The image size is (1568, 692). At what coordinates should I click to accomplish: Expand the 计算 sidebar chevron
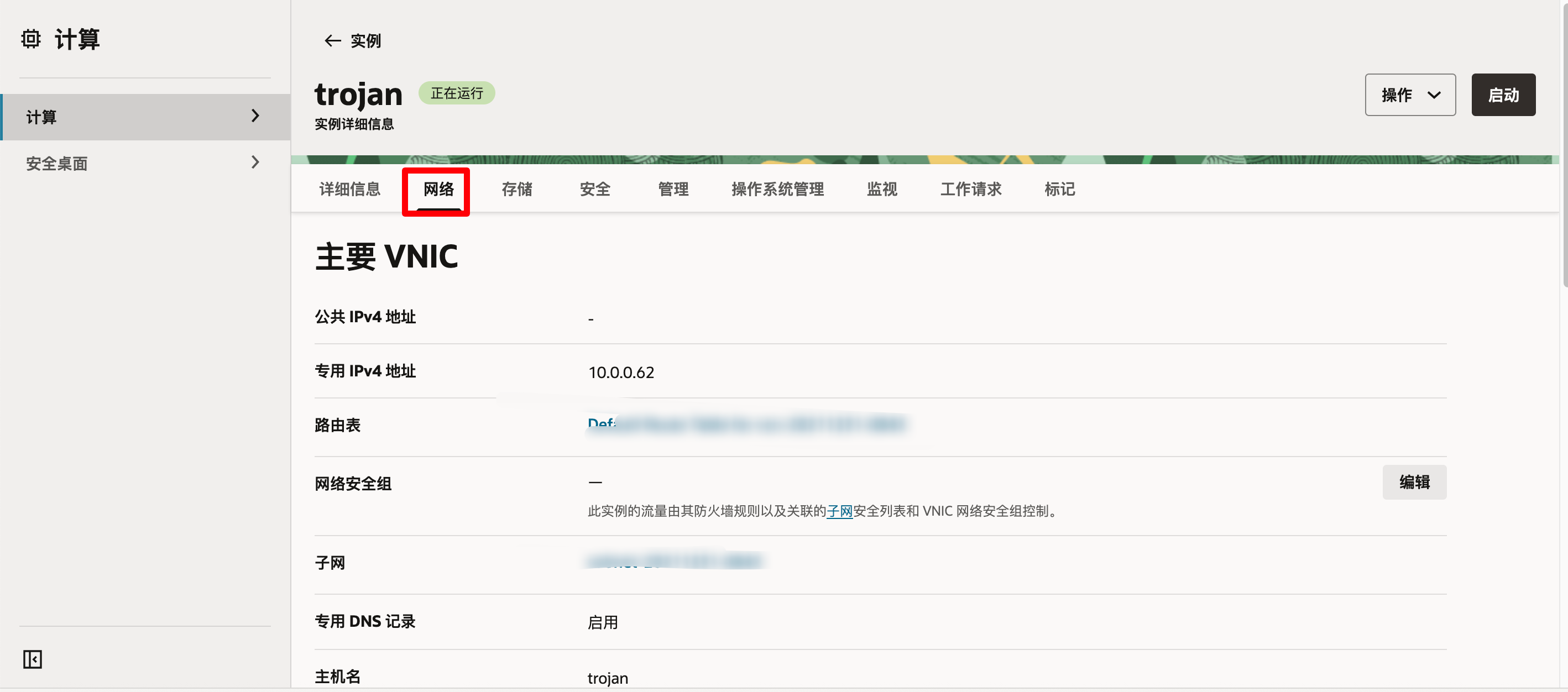coord(255,116)
